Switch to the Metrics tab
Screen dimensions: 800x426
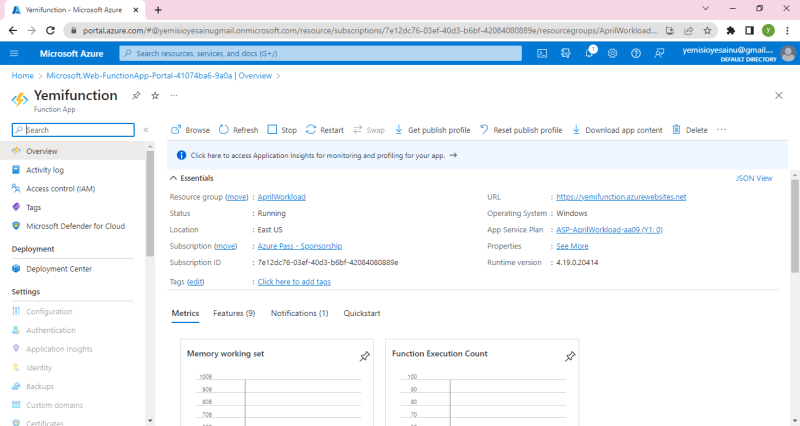pos(185,313)
